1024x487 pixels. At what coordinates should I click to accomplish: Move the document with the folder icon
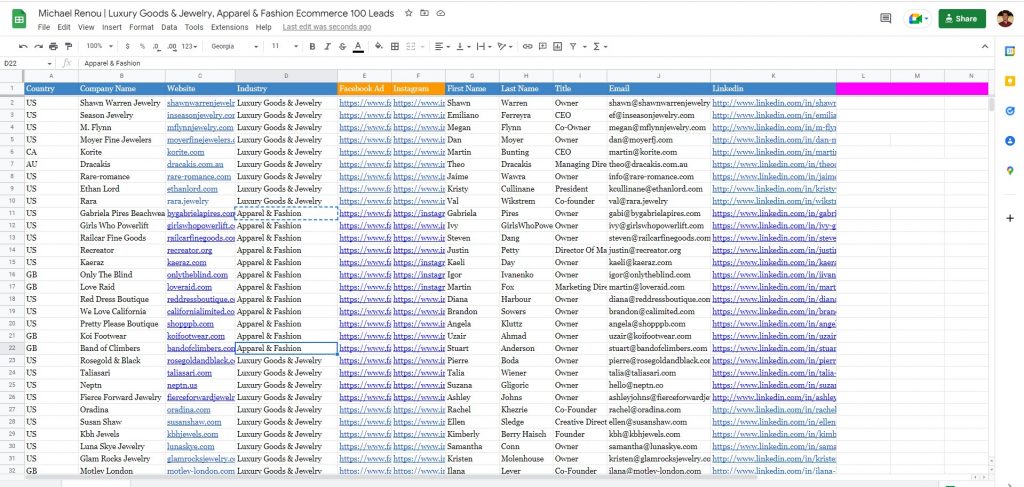(424, 13)
